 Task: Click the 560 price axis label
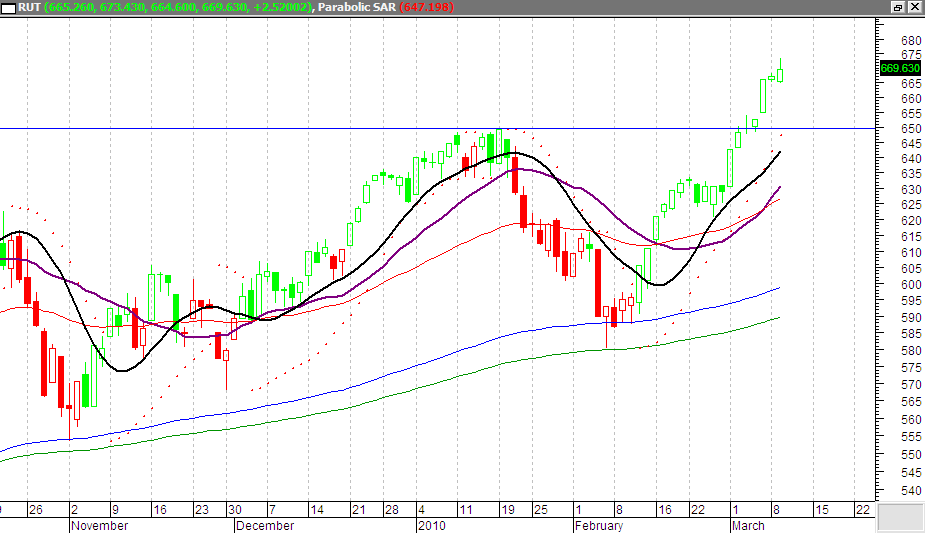tap(911, 419)
